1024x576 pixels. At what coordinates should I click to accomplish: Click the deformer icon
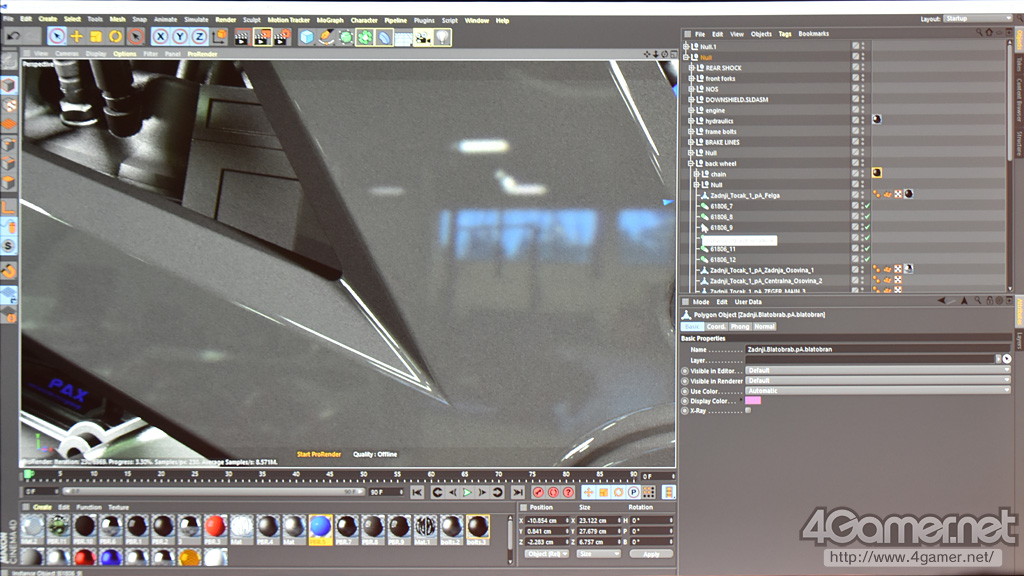tap(384, 37)
